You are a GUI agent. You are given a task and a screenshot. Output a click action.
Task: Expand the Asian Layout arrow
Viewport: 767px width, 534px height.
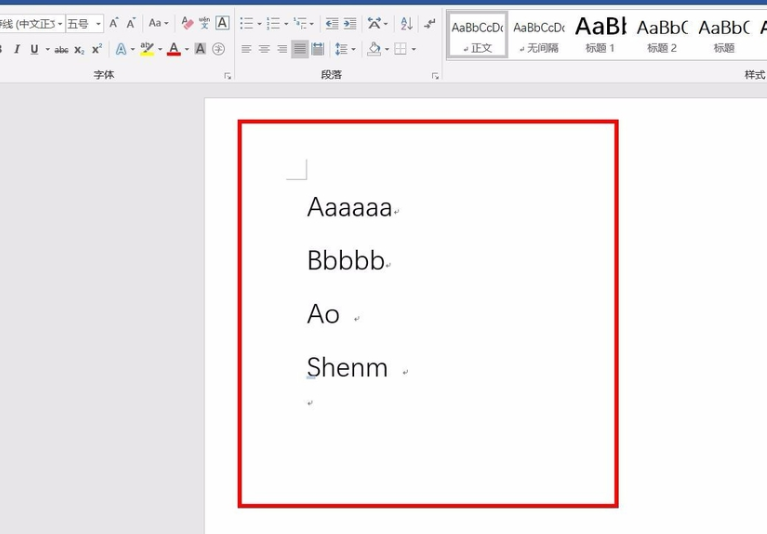pyautogui.click(x=386, y=23)
